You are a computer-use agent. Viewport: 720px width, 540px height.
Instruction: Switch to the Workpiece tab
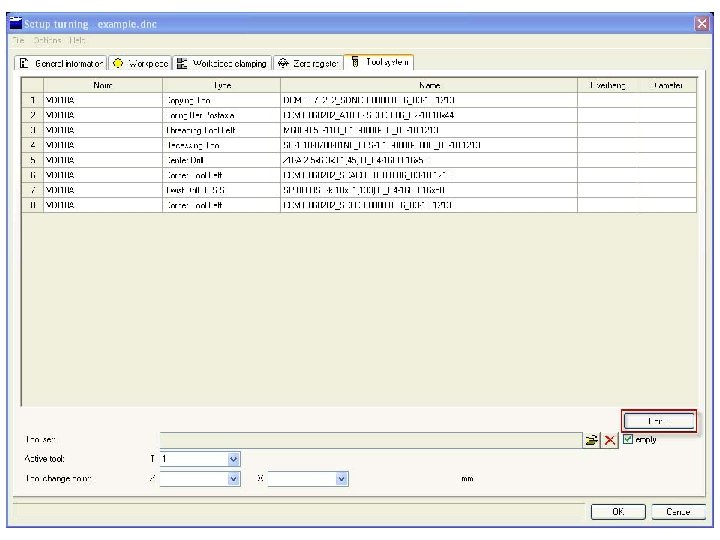tap(141, 63)
